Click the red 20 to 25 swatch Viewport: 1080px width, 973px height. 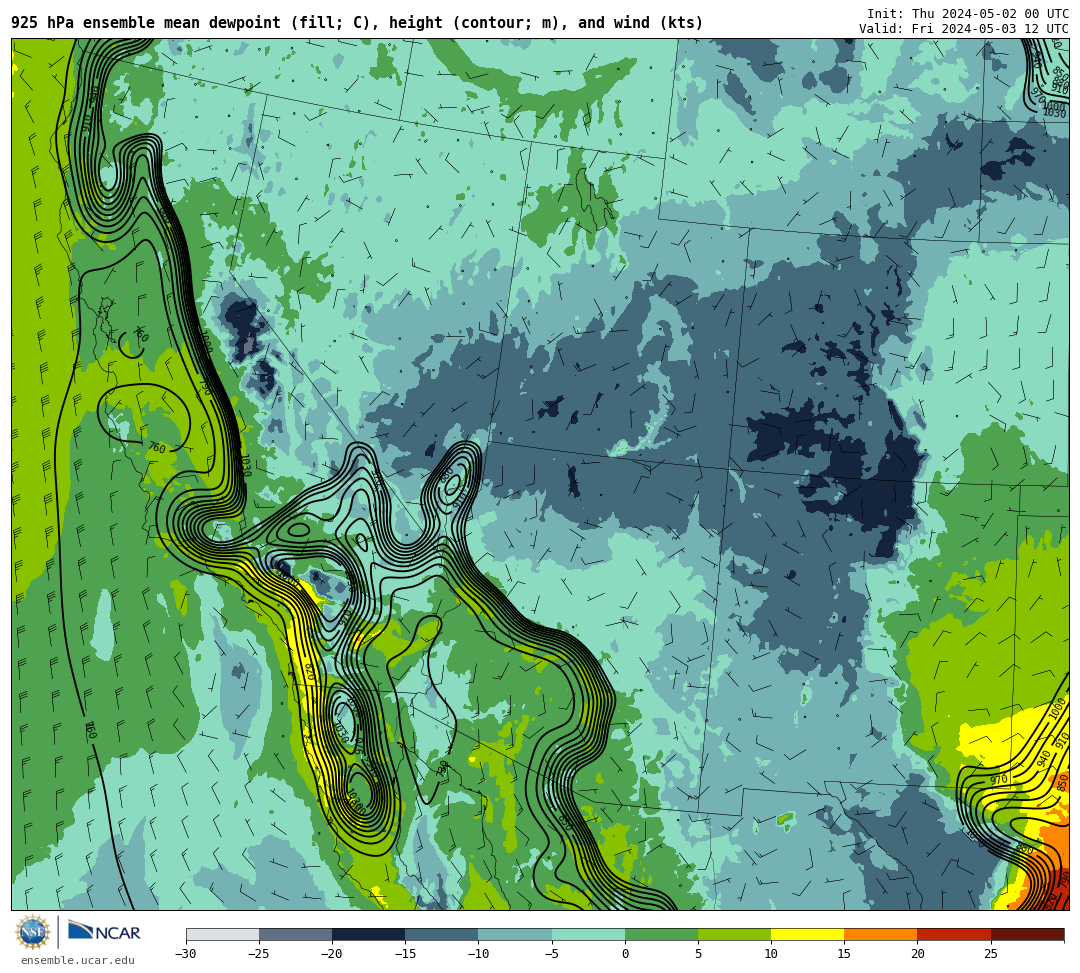[954, 934]
